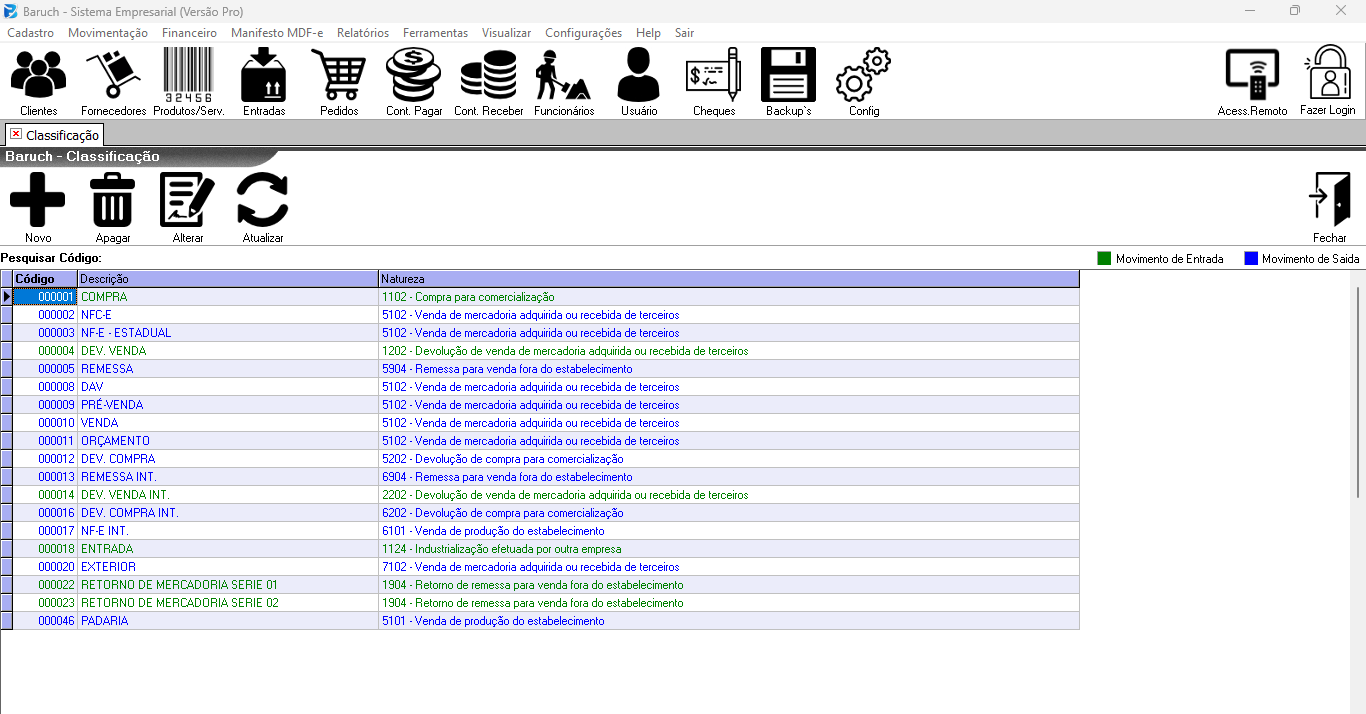Screen dimensions: 1366x714
Task: Open Produtos/Serv. barcode icon
Action: (188, 76)
